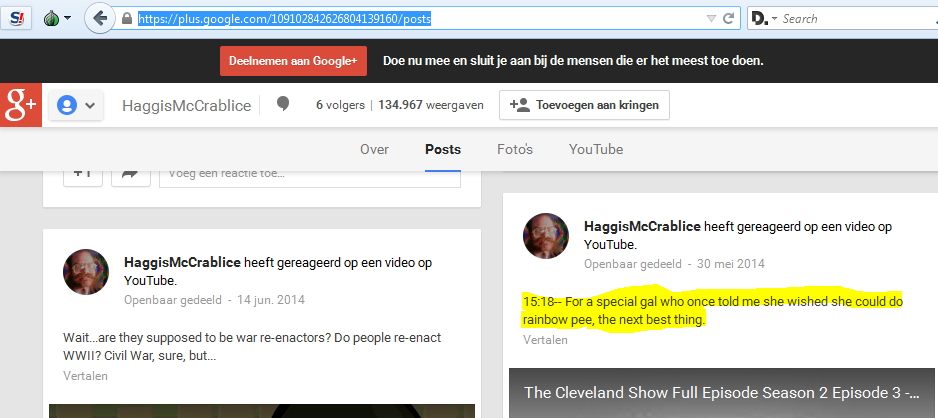Click the HaggisMcCrablice profile name in header
The height and width of the screenshot is (418, 938).
coord(187,106)
